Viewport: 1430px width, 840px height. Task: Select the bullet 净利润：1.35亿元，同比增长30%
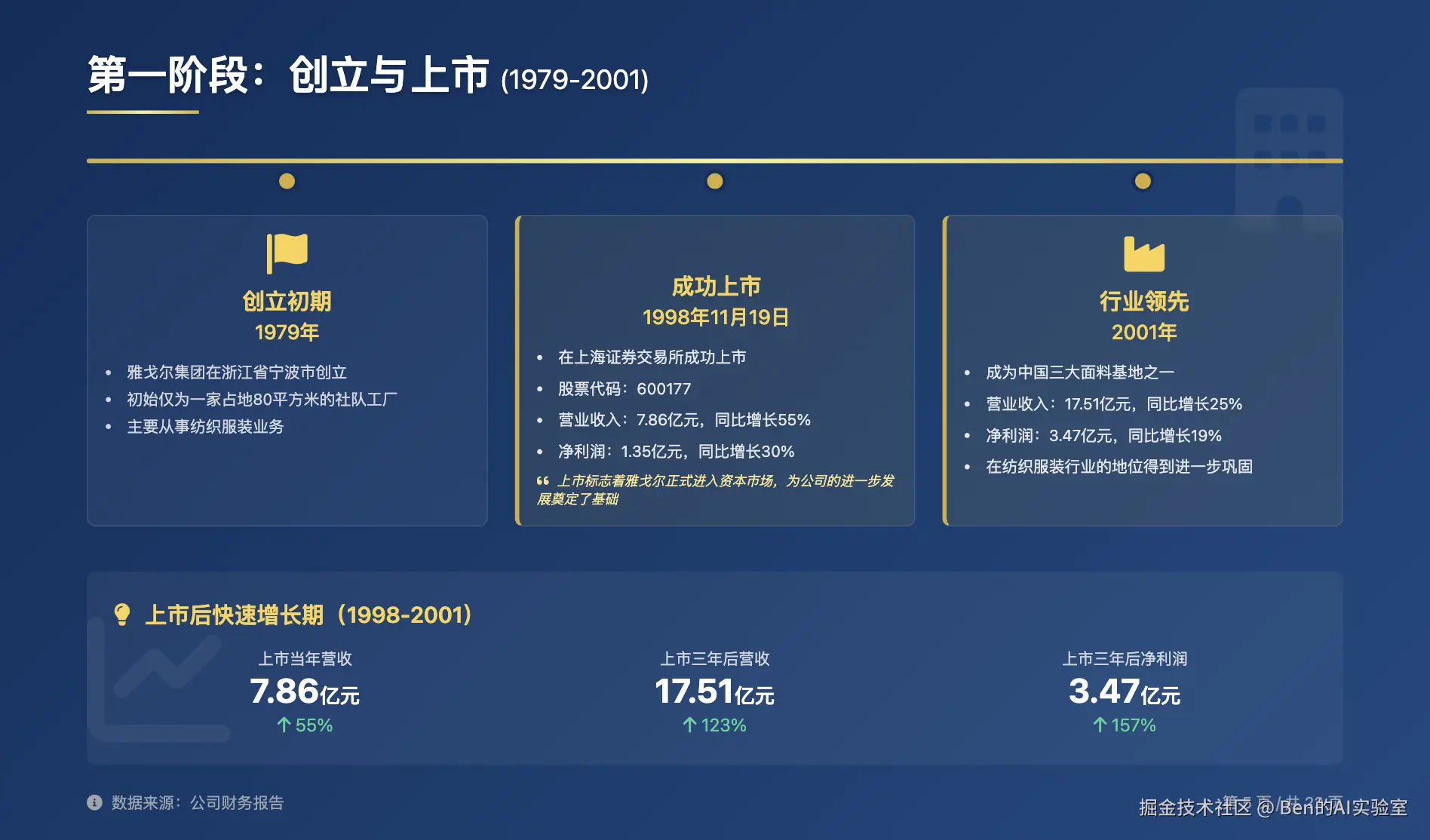tap(677, 451)
